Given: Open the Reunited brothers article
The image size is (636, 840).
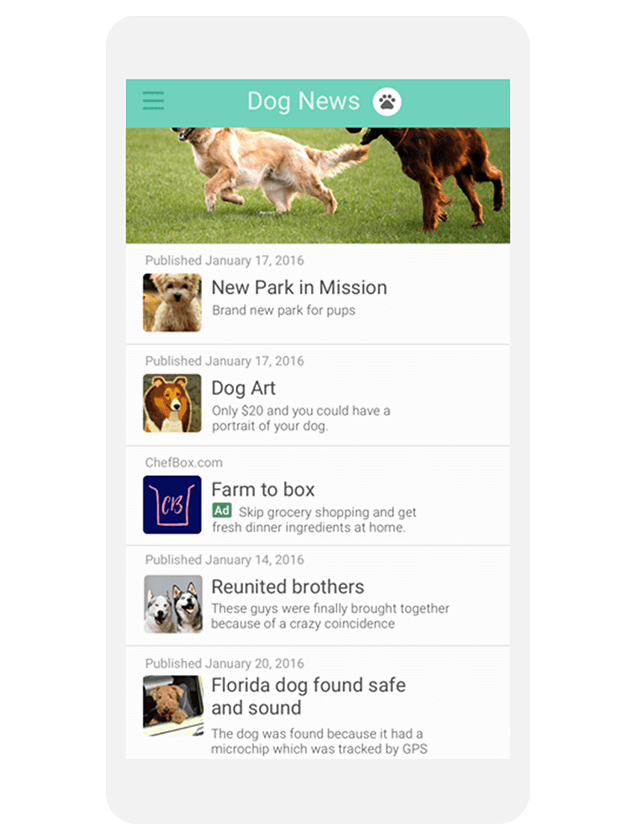Looking at the screenshot, I should (318, 596).
